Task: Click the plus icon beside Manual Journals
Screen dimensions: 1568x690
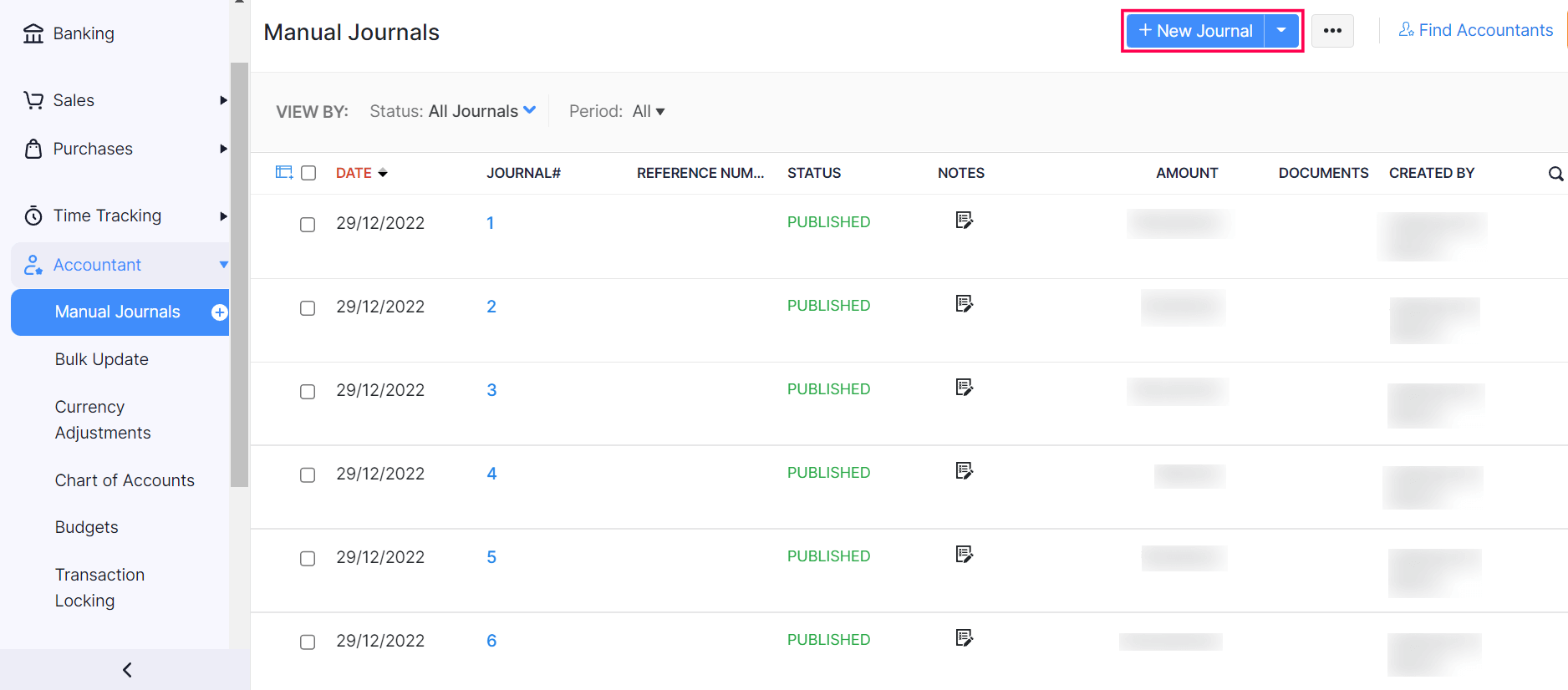Action: (x=219, y=312)
